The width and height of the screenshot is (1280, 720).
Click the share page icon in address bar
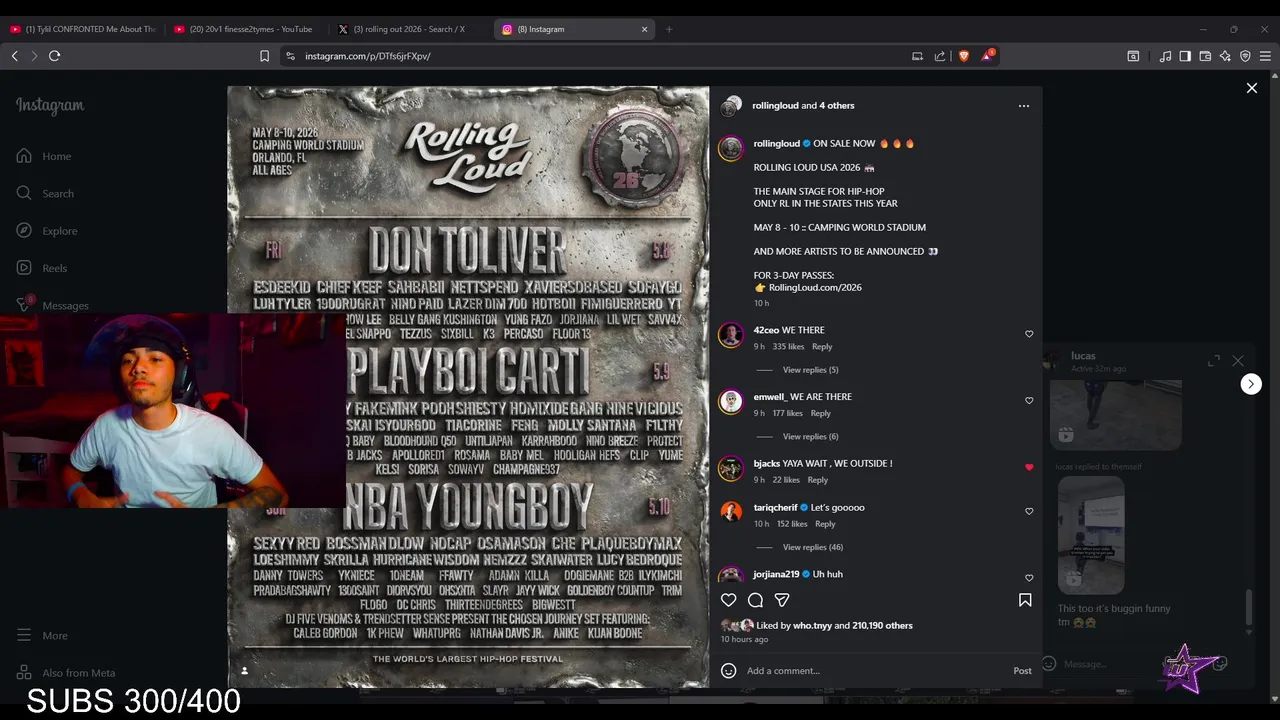click(940, 56)
